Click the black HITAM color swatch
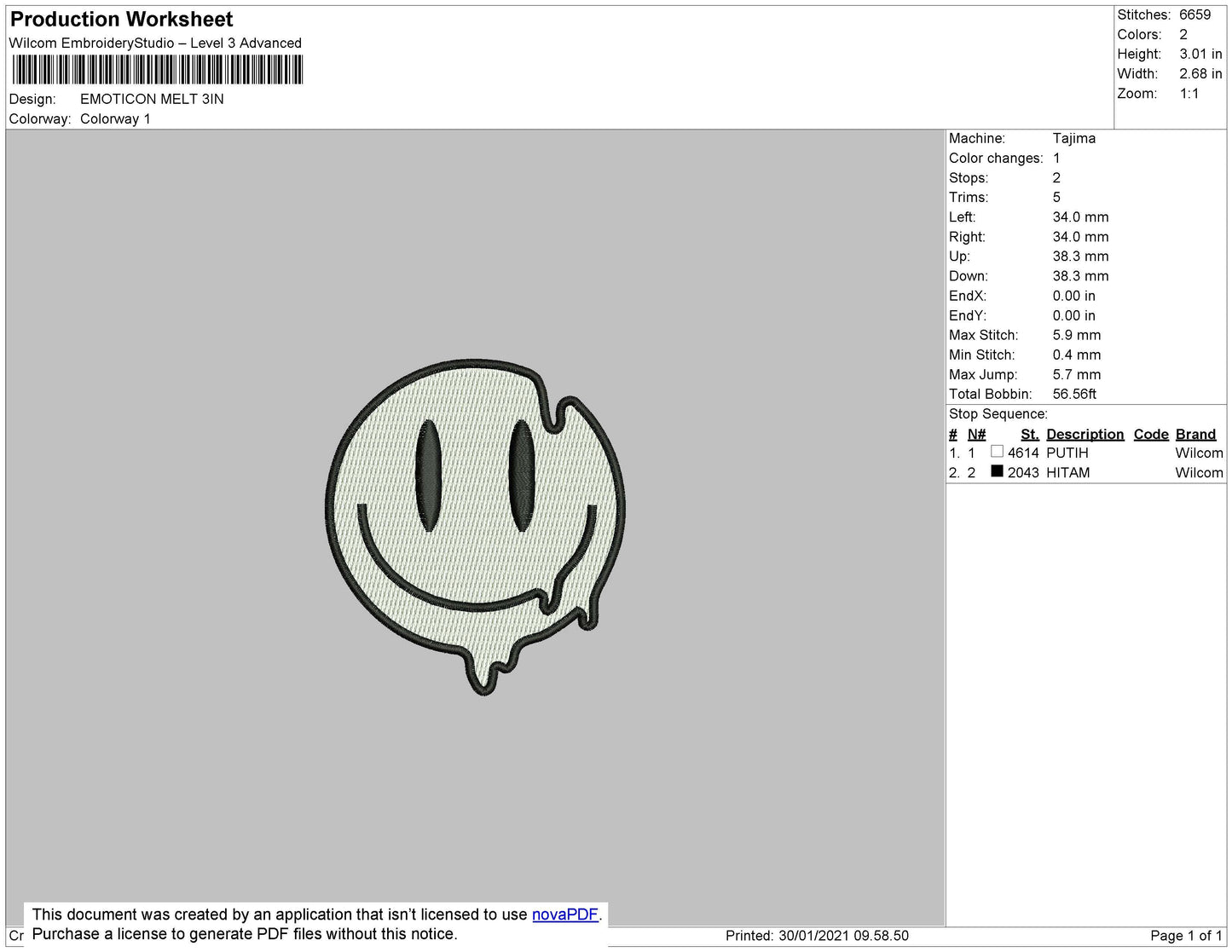This screenshot has height=952, width=1232. [x=997, y=471]
